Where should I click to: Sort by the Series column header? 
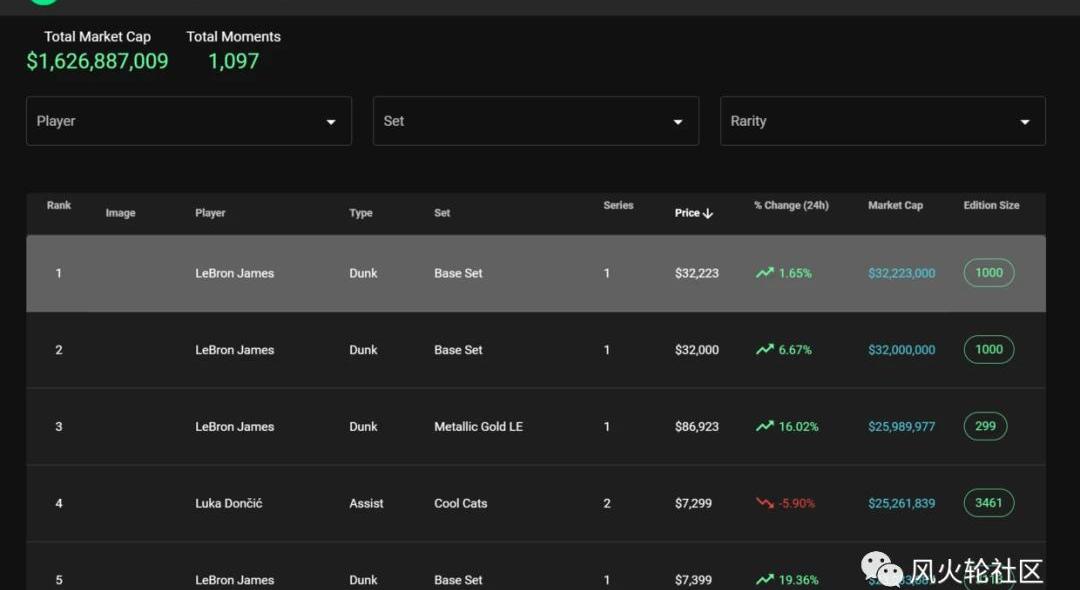tap(619, 205)
